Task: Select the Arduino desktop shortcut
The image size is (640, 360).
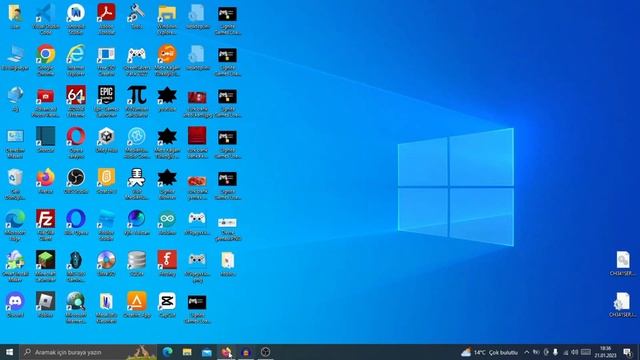Action: pyautogui.click(x=167, y=222)
